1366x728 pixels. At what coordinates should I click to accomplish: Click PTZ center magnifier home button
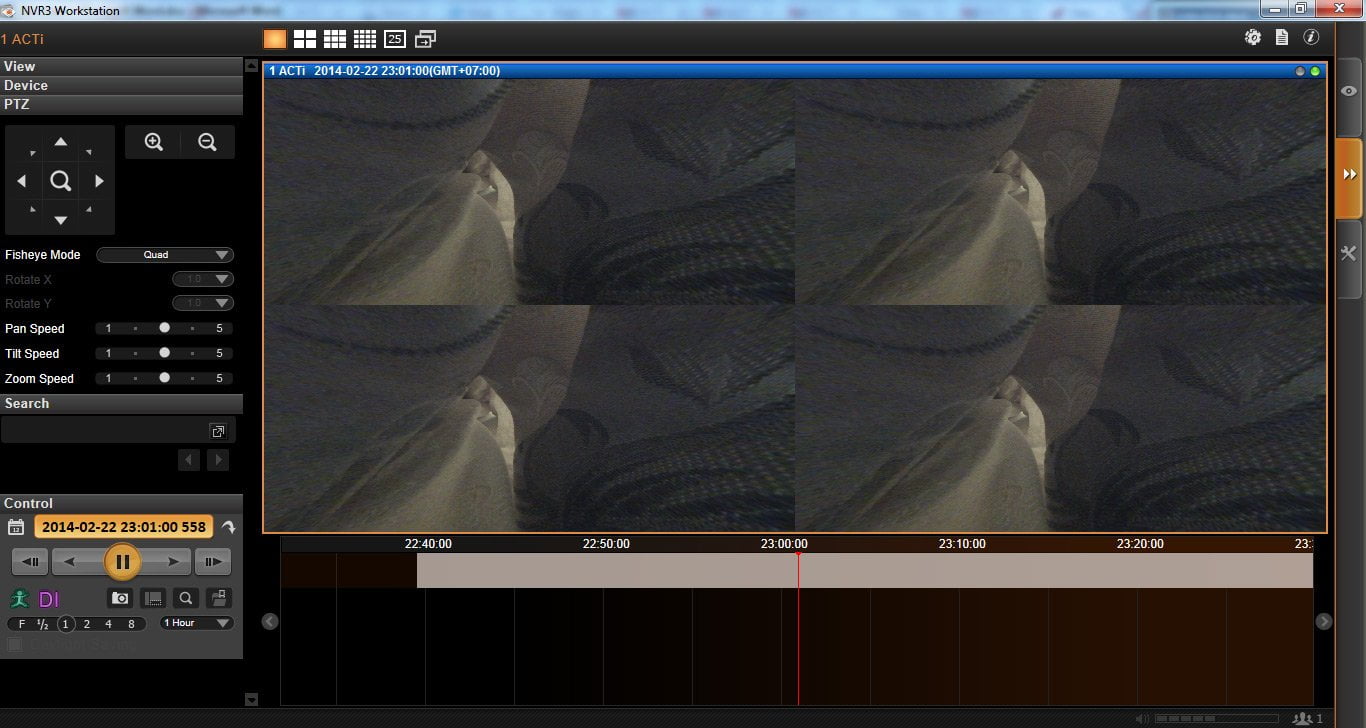pos(61,181)
